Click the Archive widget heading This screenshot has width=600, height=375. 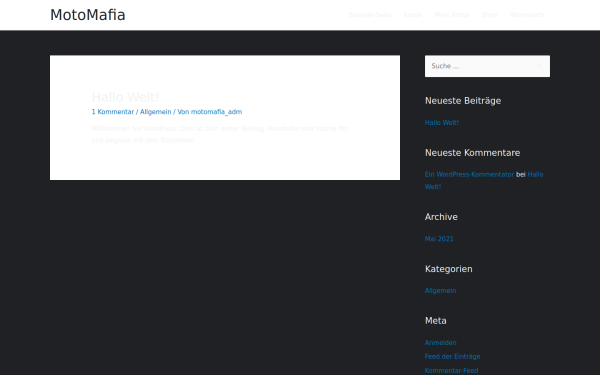click(441, 217)
